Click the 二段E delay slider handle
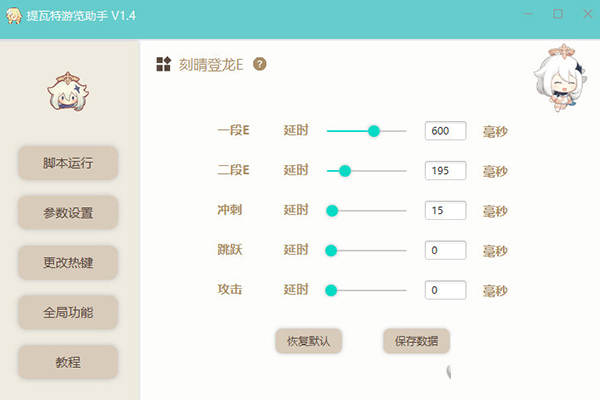 point(345,171)
